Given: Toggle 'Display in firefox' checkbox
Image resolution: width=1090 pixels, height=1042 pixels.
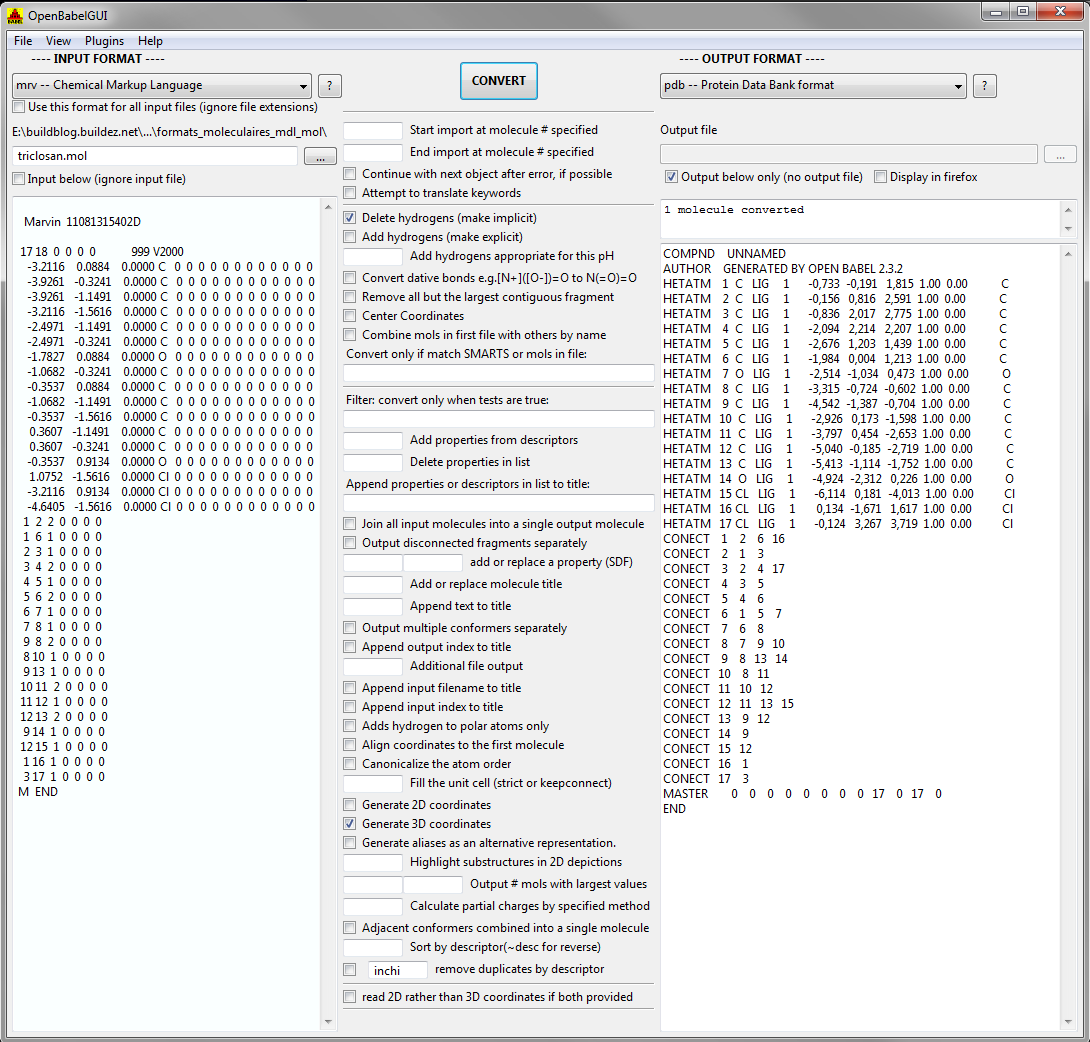Looking at the screenshot, I should [x=881, y=177].
